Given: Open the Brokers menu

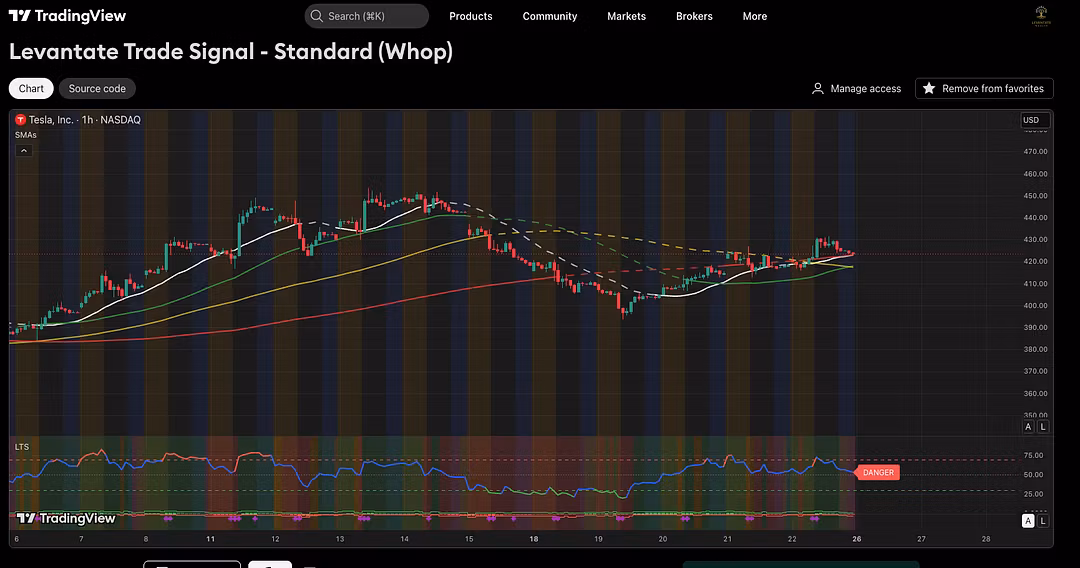Looking at the screenshot, I should [x=694, y=16].
